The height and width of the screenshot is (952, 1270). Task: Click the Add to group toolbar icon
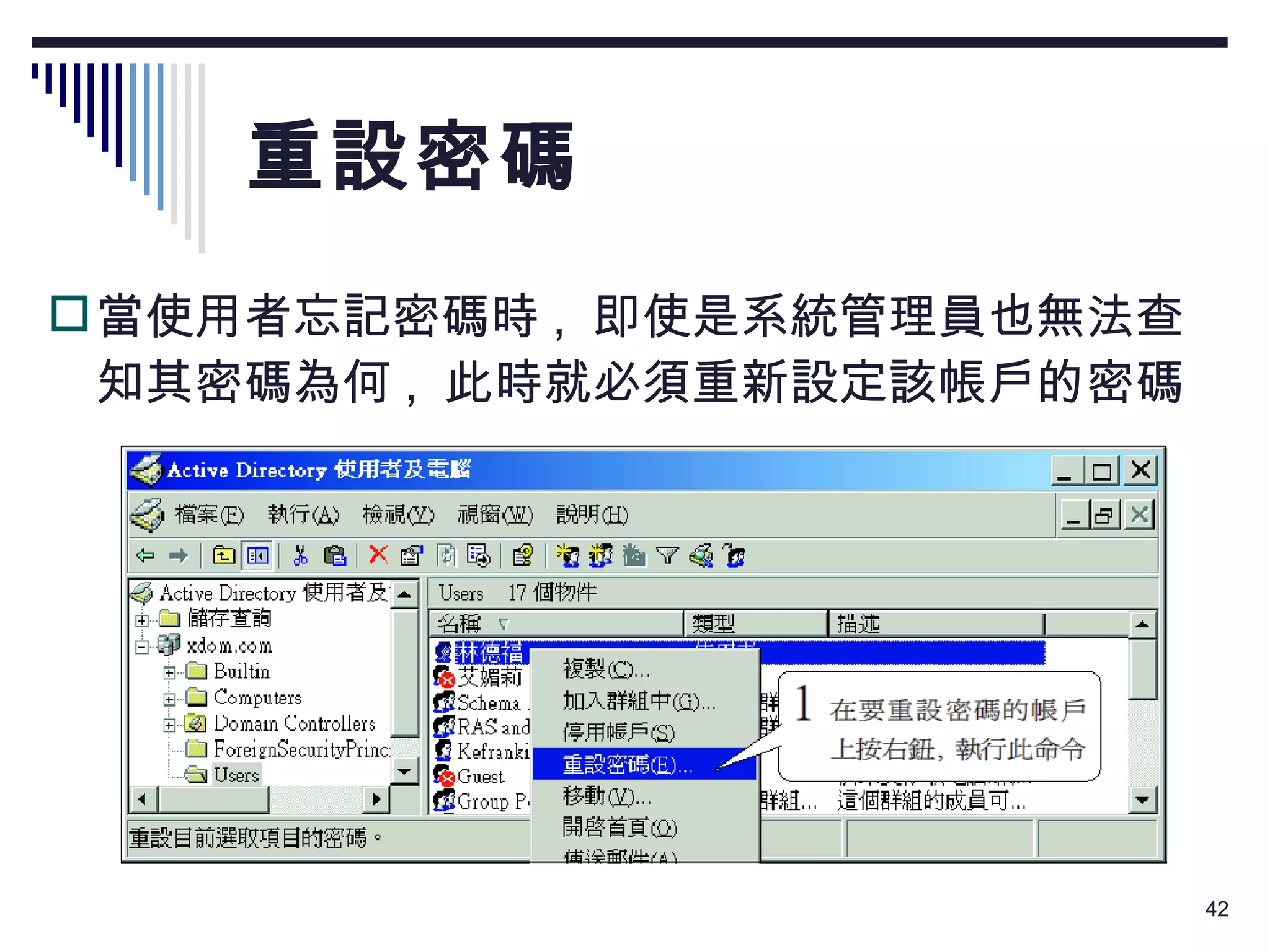[734, 555]
